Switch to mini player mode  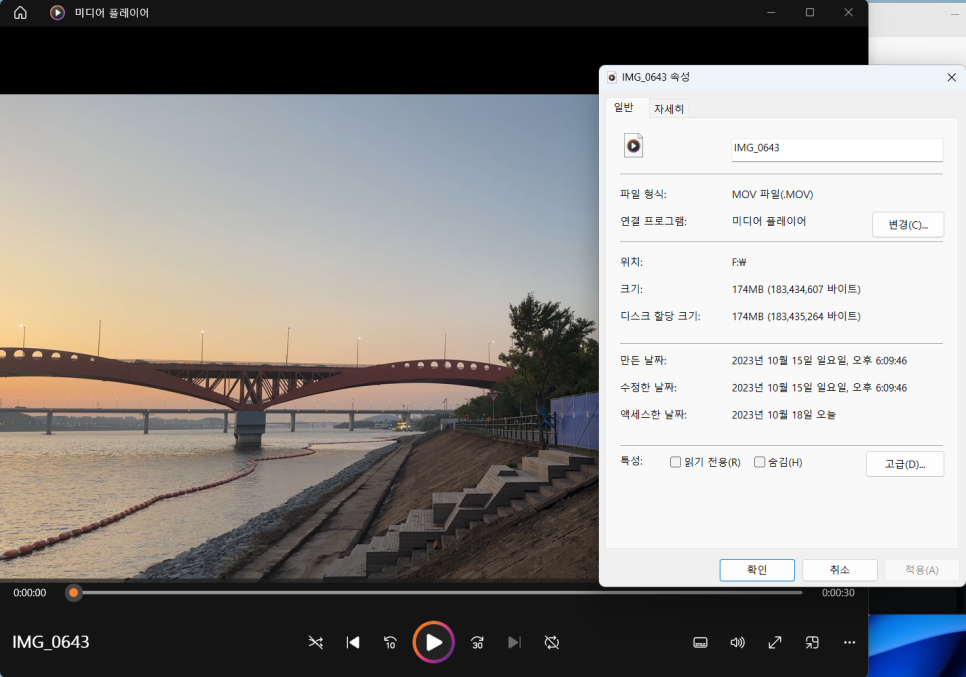click(813, 643)
